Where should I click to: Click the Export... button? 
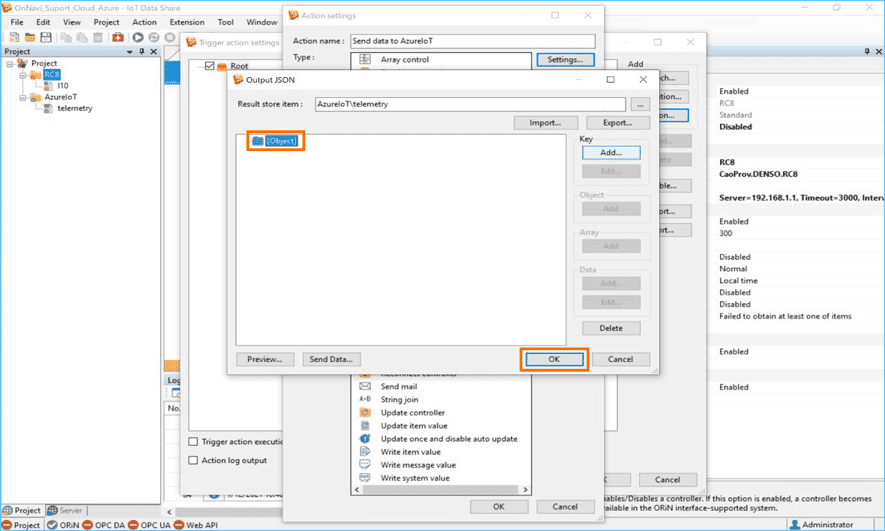tap(617, 122)
